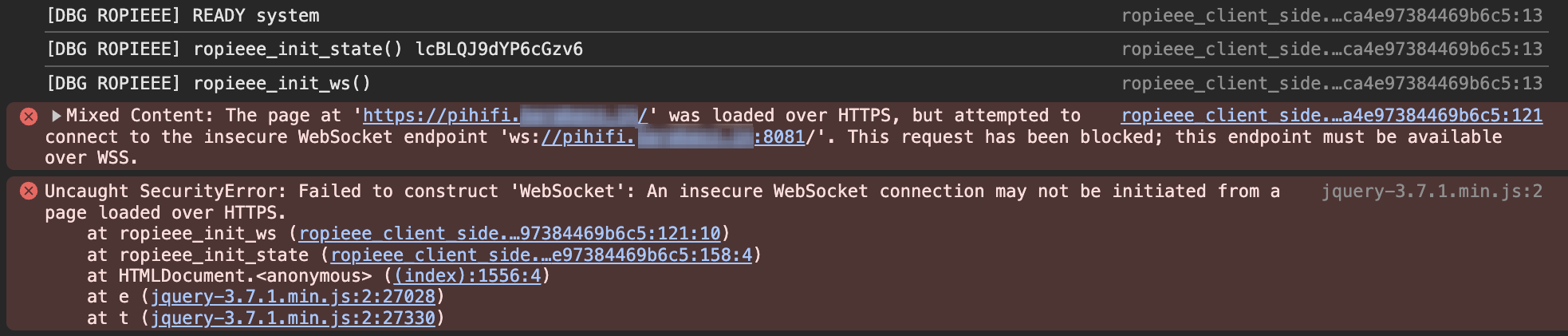Open source reference for READY system log
The width and height of the screenshot is (1568, 336).
tap(1331, 16)
